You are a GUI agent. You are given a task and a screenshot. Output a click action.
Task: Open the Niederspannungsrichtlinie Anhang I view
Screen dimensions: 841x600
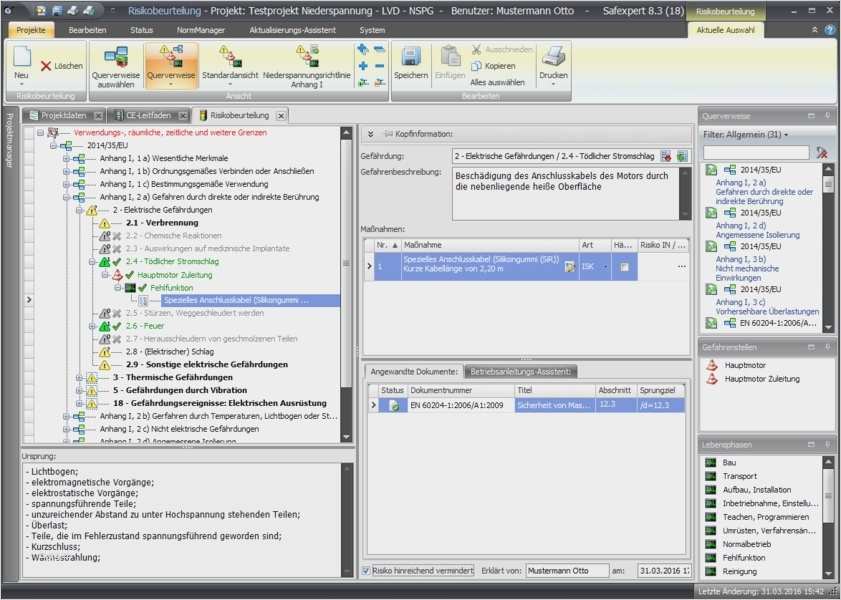point(307,58)
